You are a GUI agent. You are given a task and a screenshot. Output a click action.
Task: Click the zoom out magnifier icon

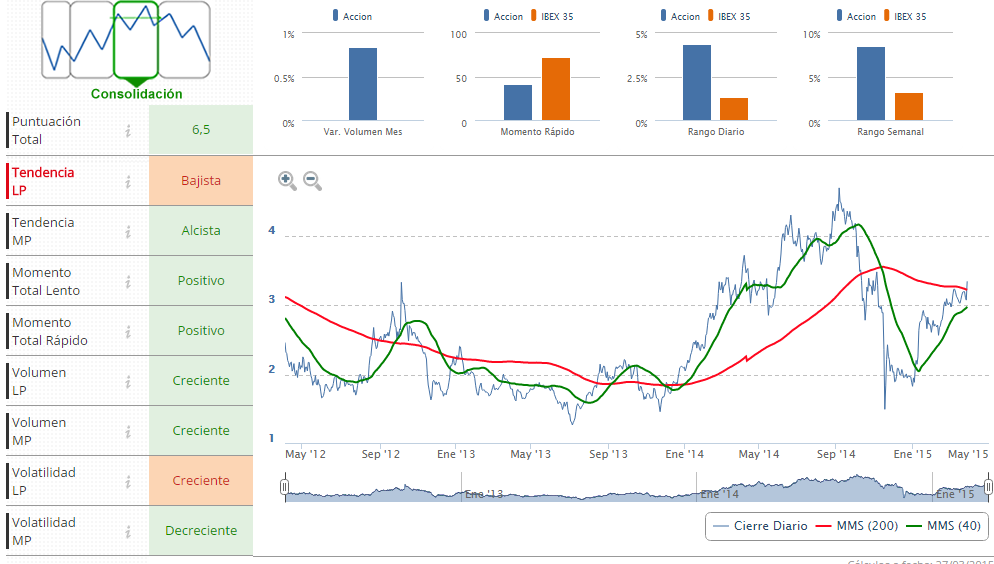[312, 181]
